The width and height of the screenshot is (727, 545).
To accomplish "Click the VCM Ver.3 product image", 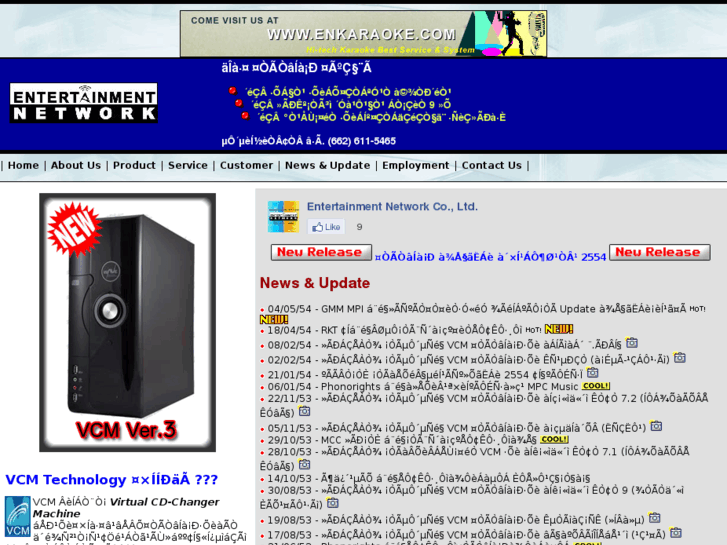I will pos(128,322).
